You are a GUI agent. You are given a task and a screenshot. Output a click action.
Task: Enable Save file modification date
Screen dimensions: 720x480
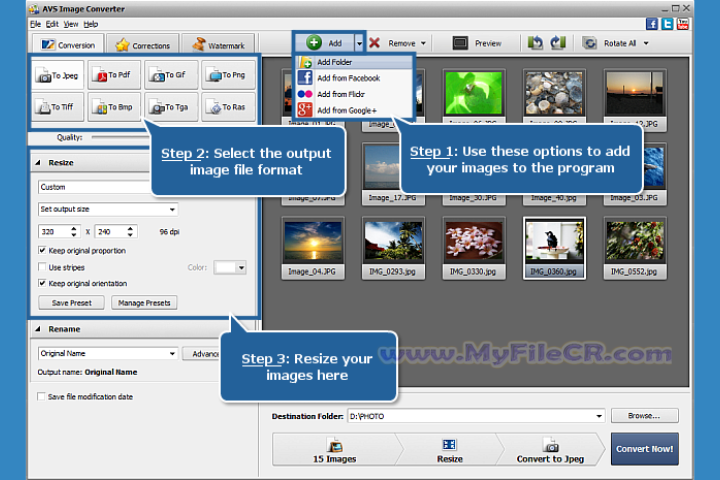point(41,396)
